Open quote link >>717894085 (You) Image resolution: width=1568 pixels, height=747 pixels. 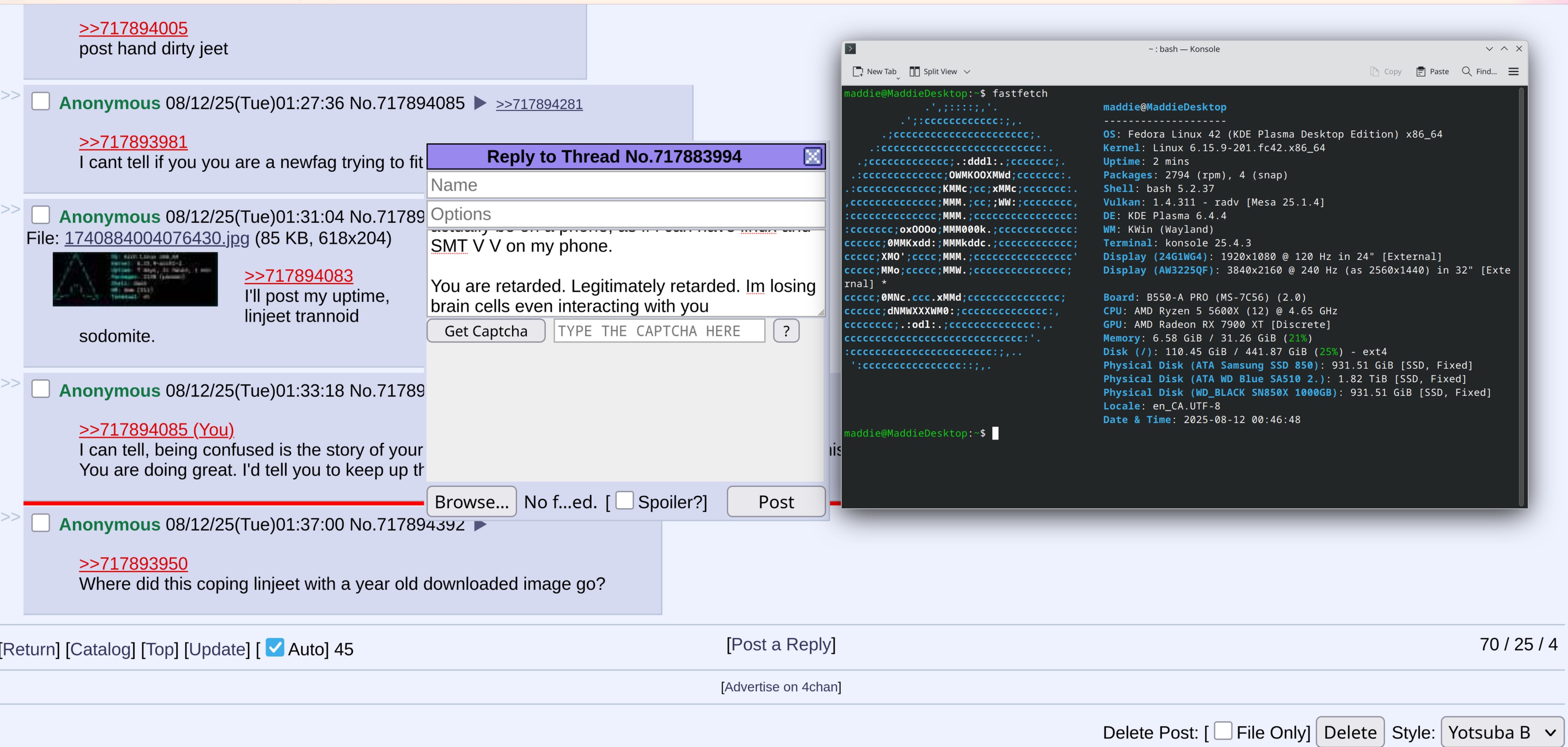pyautogui.click(x=156, y=429)
